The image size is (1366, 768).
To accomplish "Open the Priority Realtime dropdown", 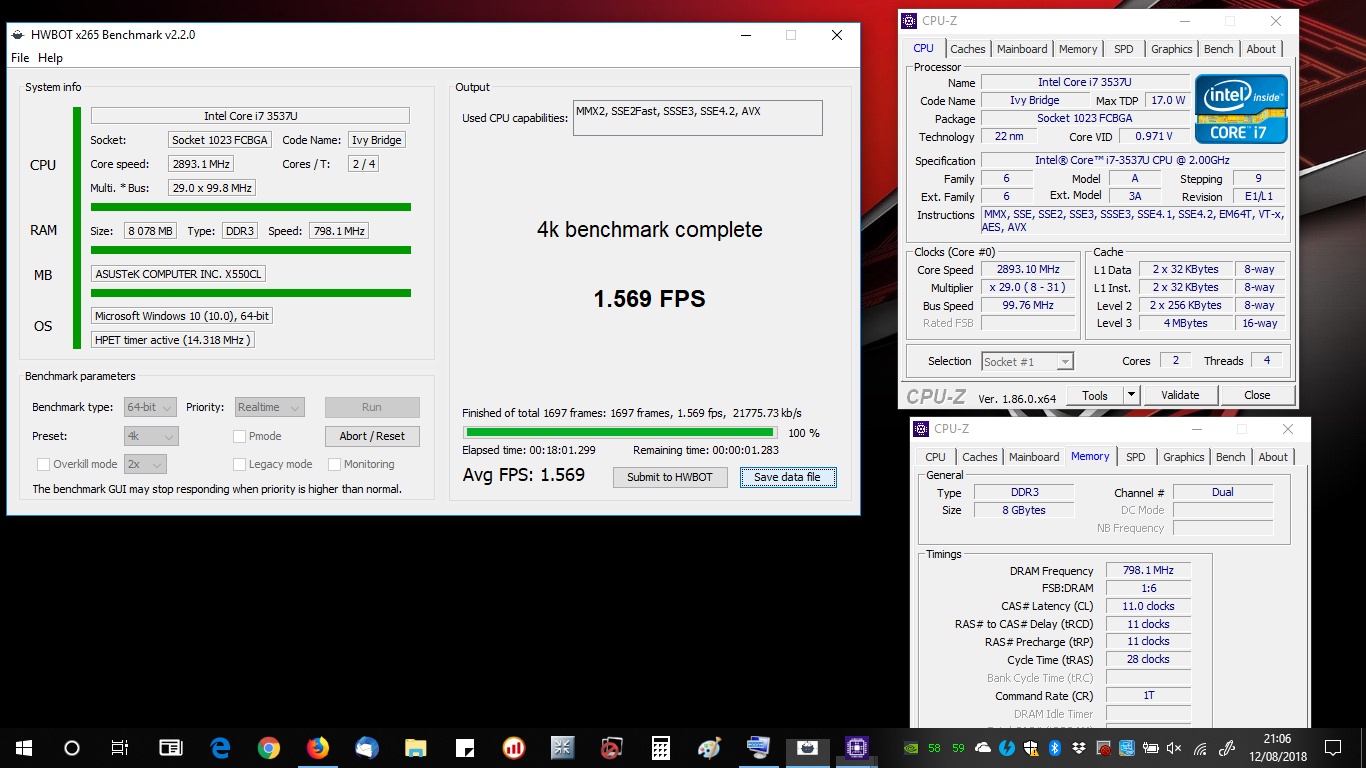I will [x=269, y=407].
